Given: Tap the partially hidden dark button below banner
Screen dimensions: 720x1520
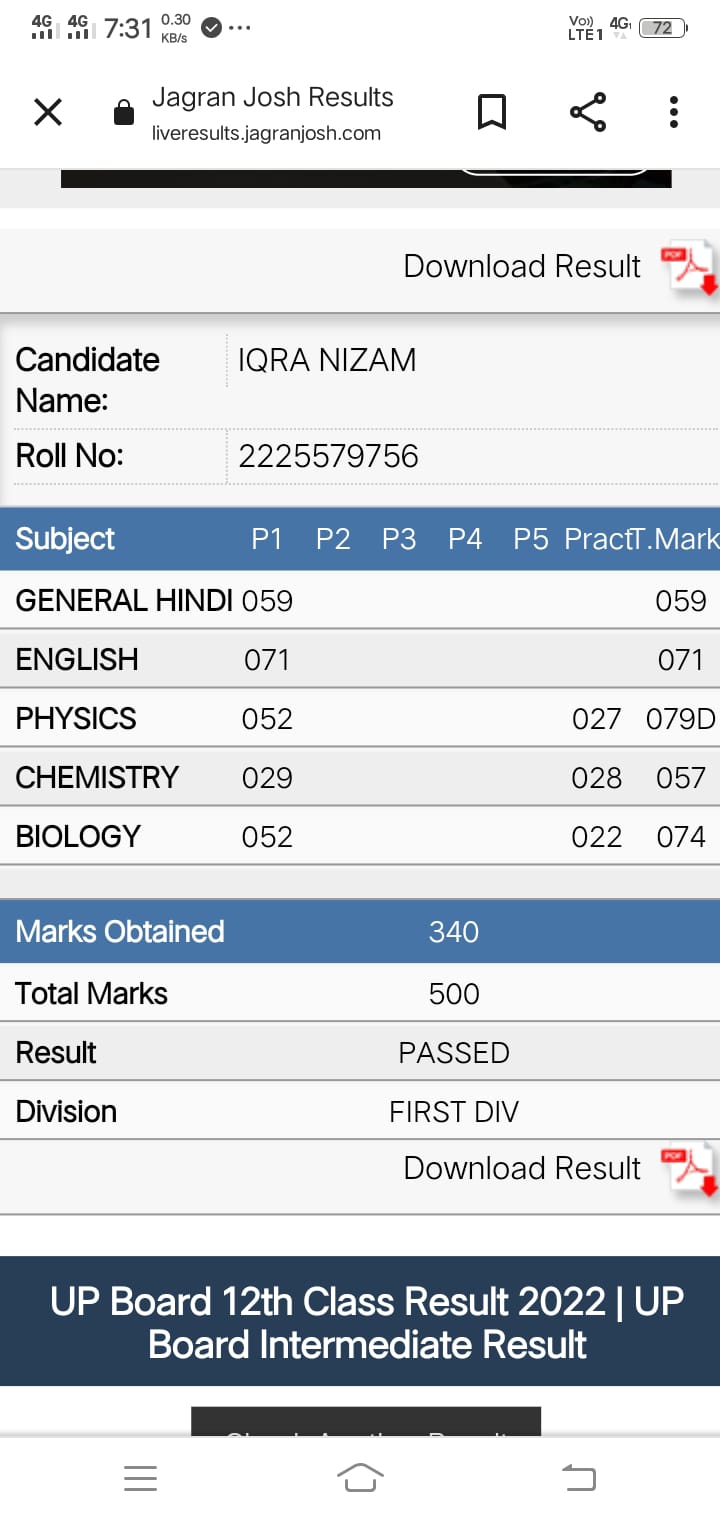Looking at the screenshot, I should coord(366,1422).
